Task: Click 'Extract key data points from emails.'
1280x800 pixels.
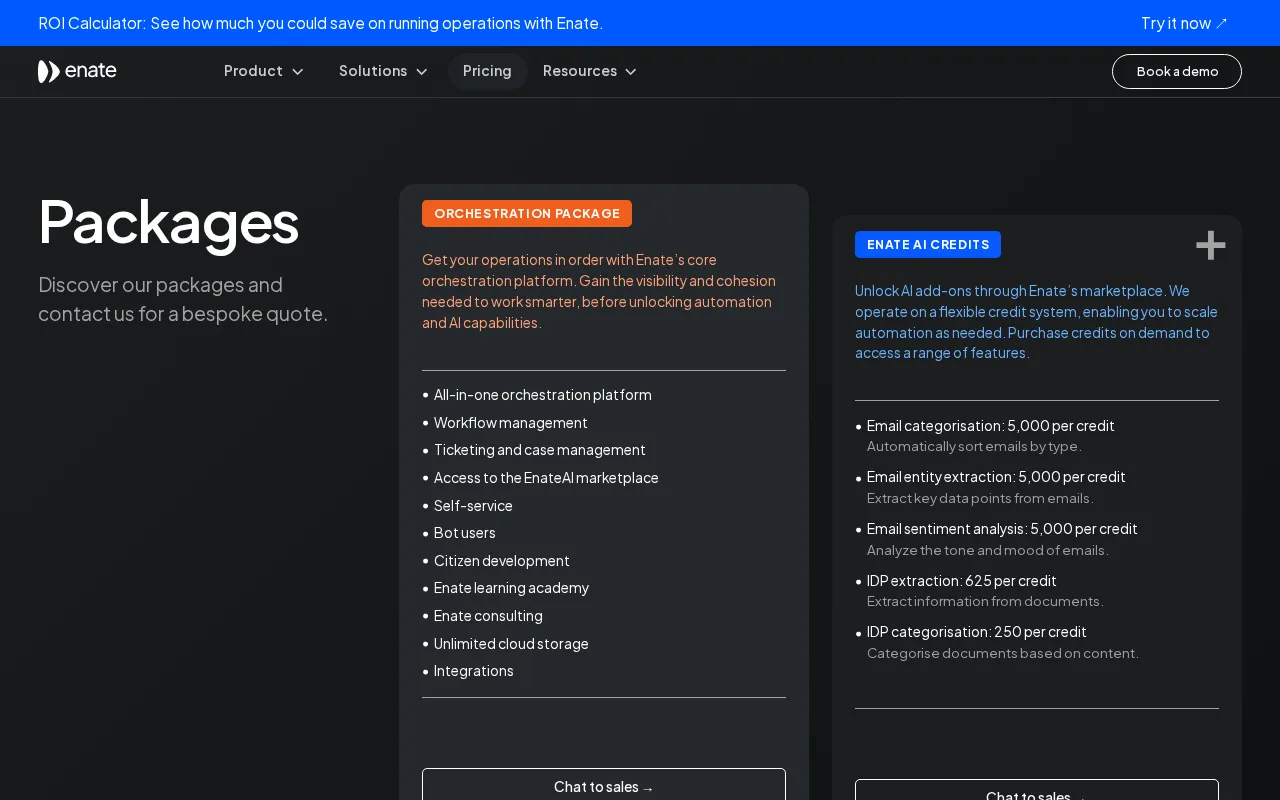Action: [980, 498]
